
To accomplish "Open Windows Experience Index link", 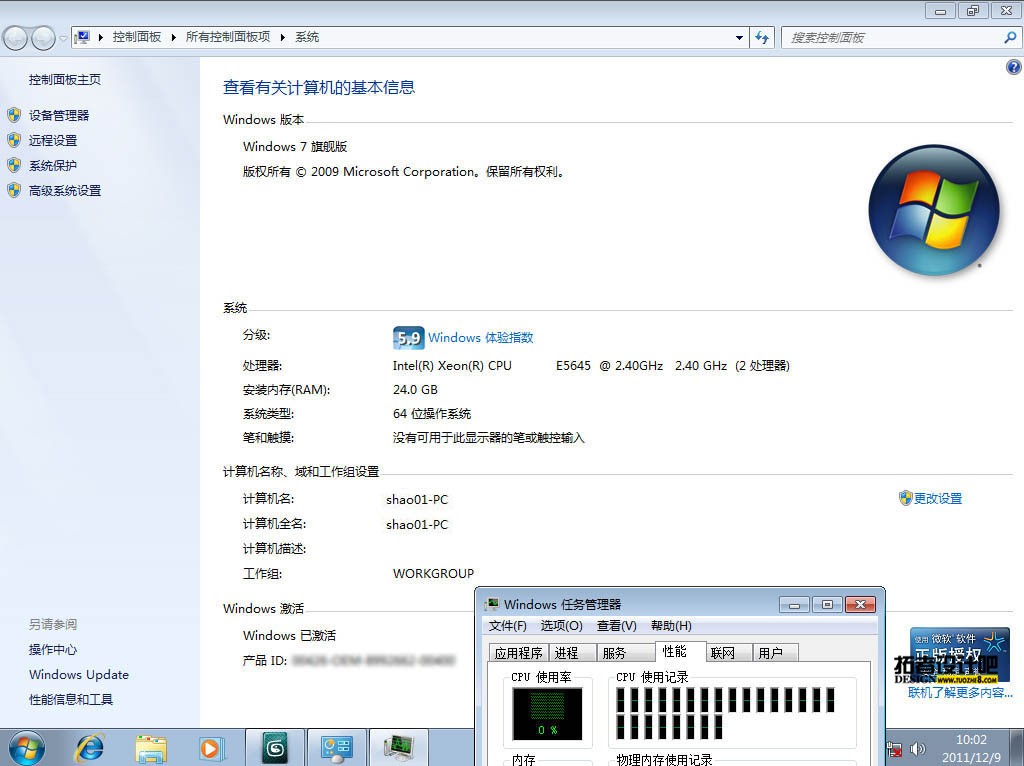I will click(x=481, y=338).
